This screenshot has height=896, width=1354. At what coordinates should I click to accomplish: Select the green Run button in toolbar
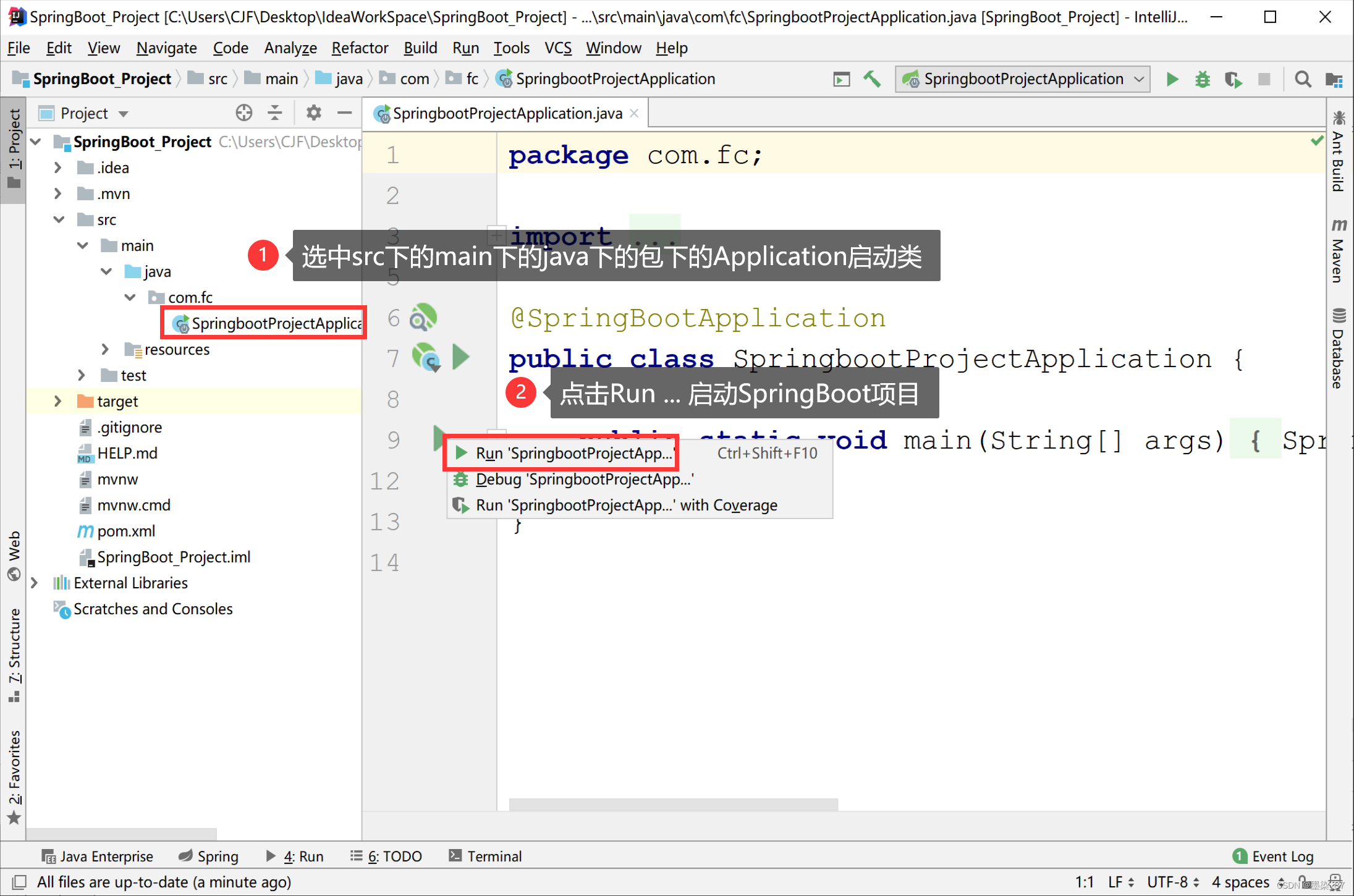point(1173,78)
